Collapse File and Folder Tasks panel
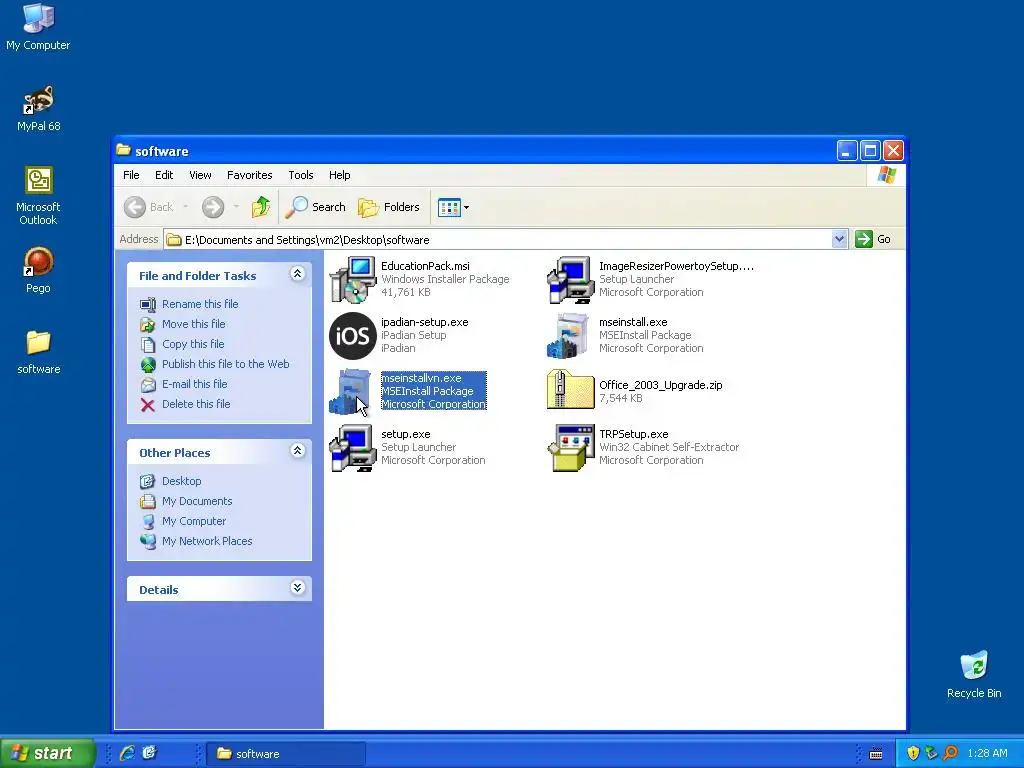This screenshot has width=1024, height=768. [x=297, y=274]
